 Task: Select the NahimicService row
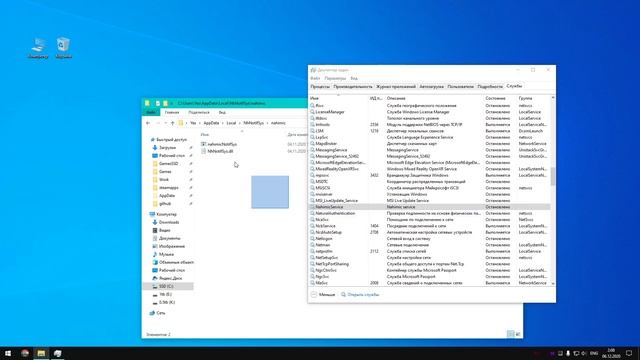(429, 207)
